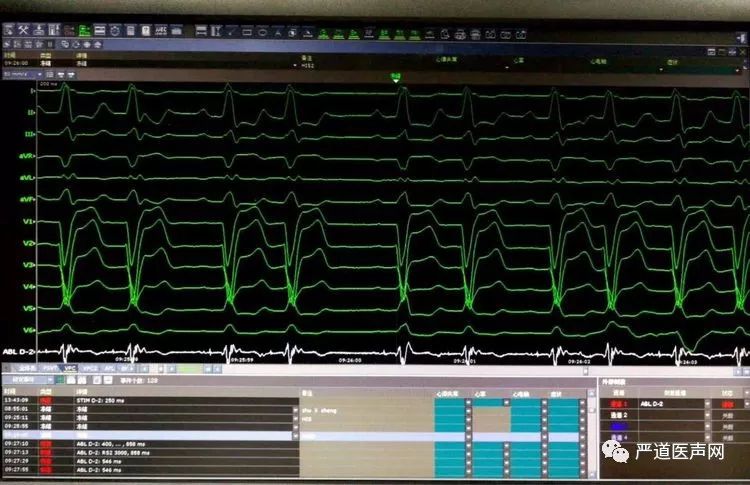Click the green waveform display icon in toolbar
Screen dimensions: 750x485
(83, 31)
